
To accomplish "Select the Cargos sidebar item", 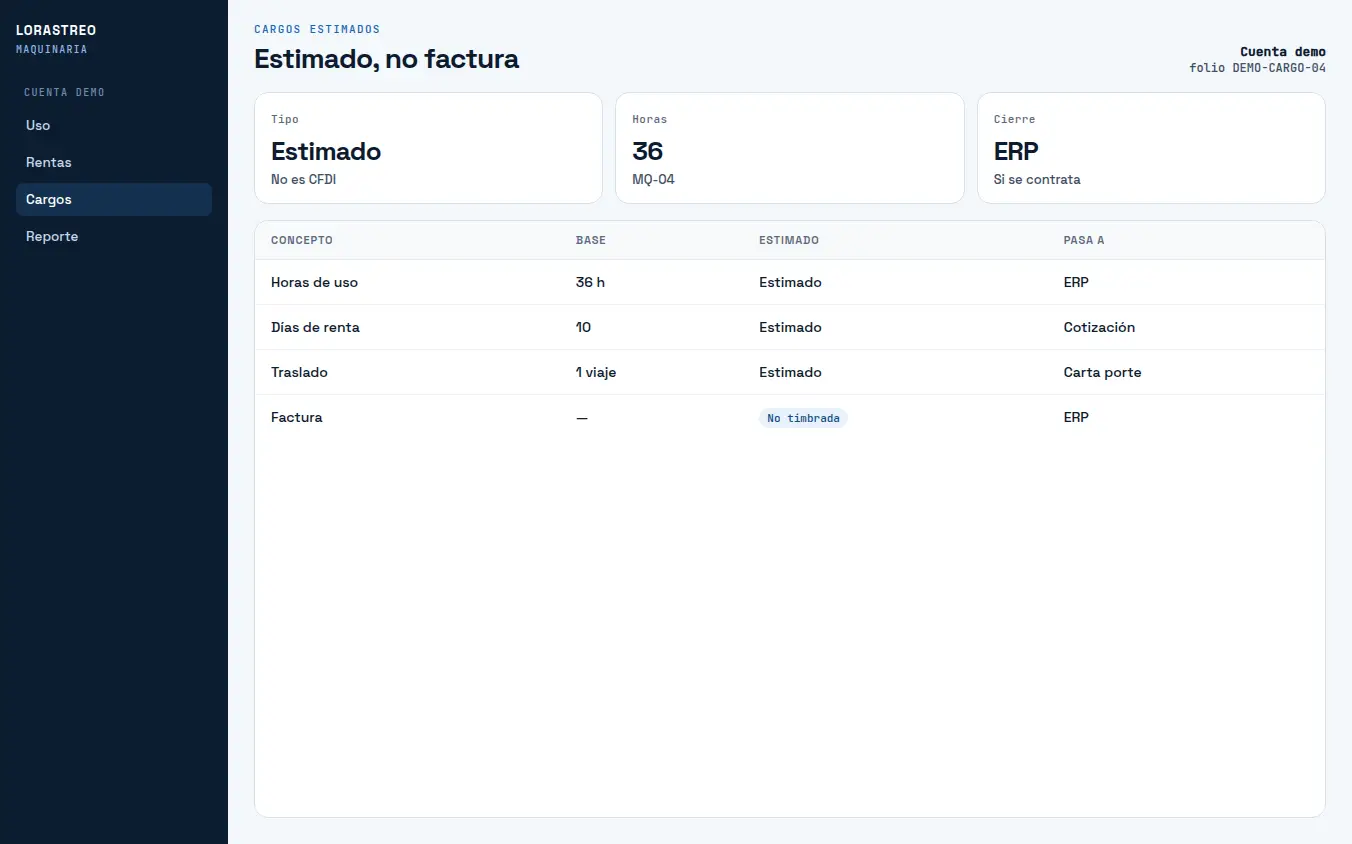I will (114, 199).
